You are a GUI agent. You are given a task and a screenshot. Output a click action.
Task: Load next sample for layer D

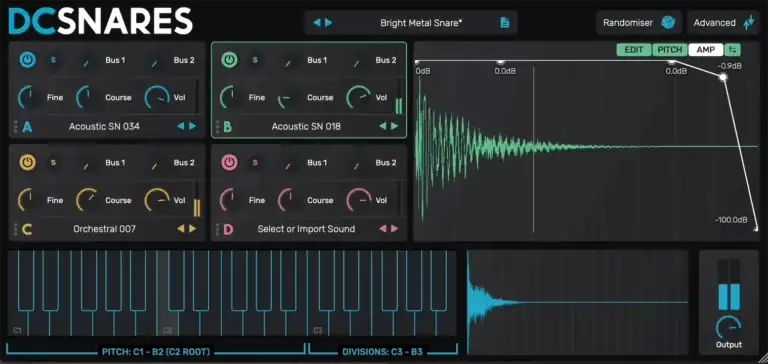[395, 229]
